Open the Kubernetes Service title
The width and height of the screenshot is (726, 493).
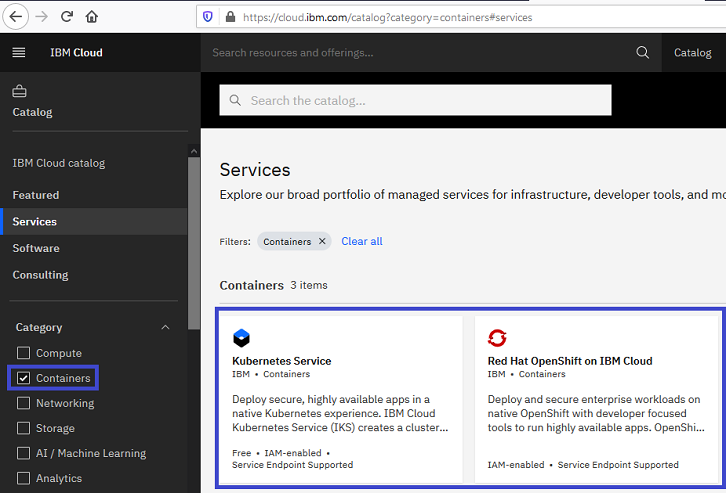tap(282, 361)
